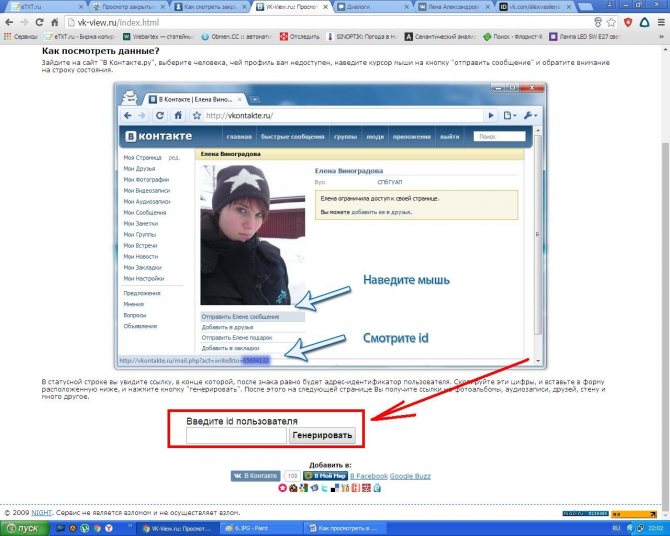The image size is (670, 536).
Task: Open the red shield extension icon
Action: click(628, 22)
